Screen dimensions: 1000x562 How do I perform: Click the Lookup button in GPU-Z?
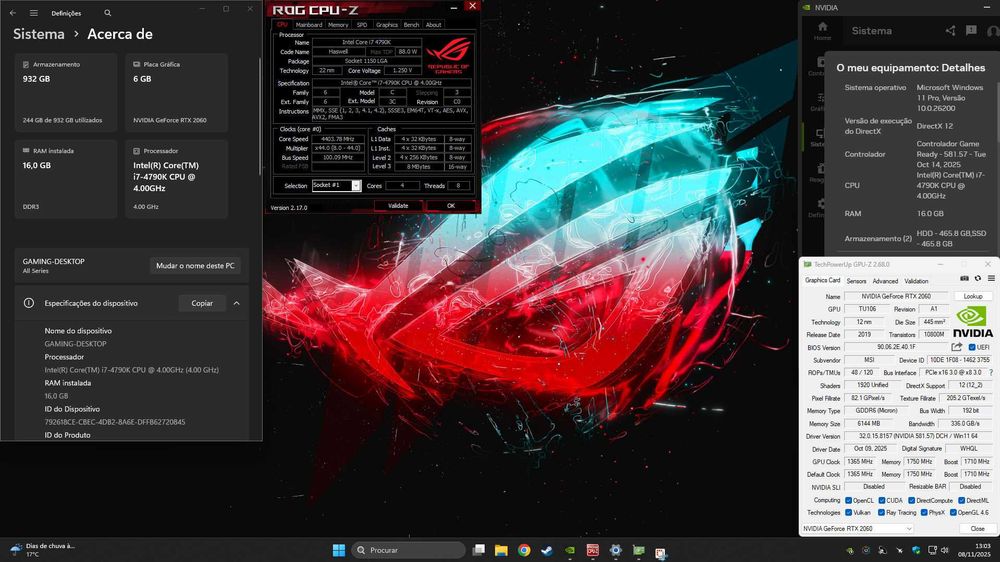pyautogui.click(x=973, y=296)
